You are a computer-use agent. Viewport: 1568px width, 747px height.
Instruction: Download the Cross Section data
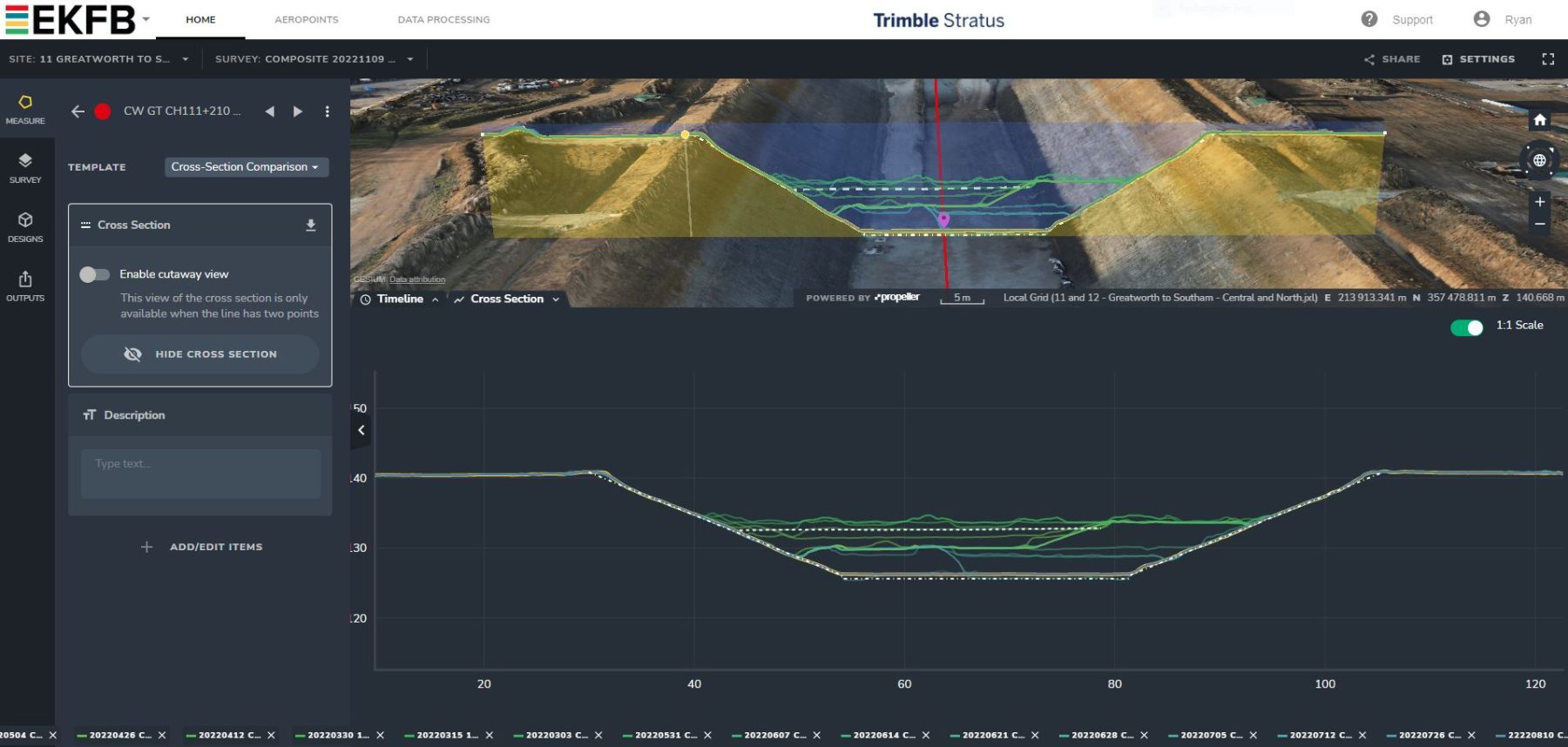point(311,225)
